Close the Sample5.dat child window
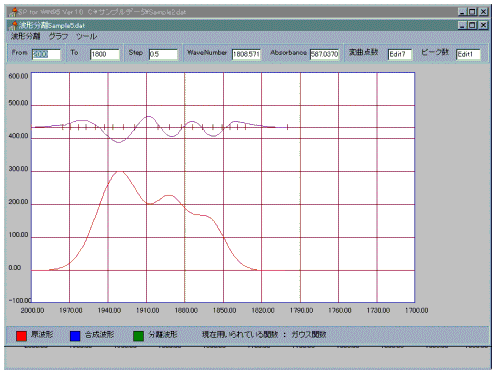Screen dimensions: 496x373 (483, 25)
